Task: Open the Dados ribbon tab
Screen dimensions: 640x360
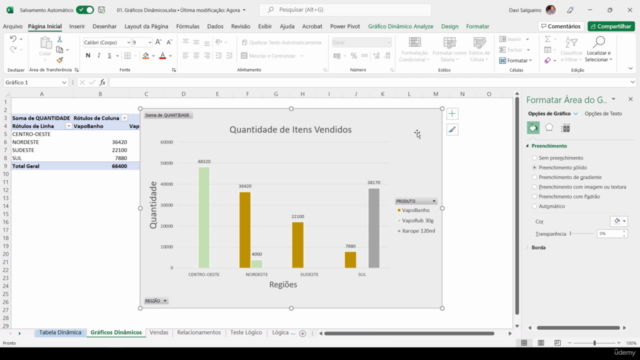Action: pyautogui.click(x=215, y=26)
